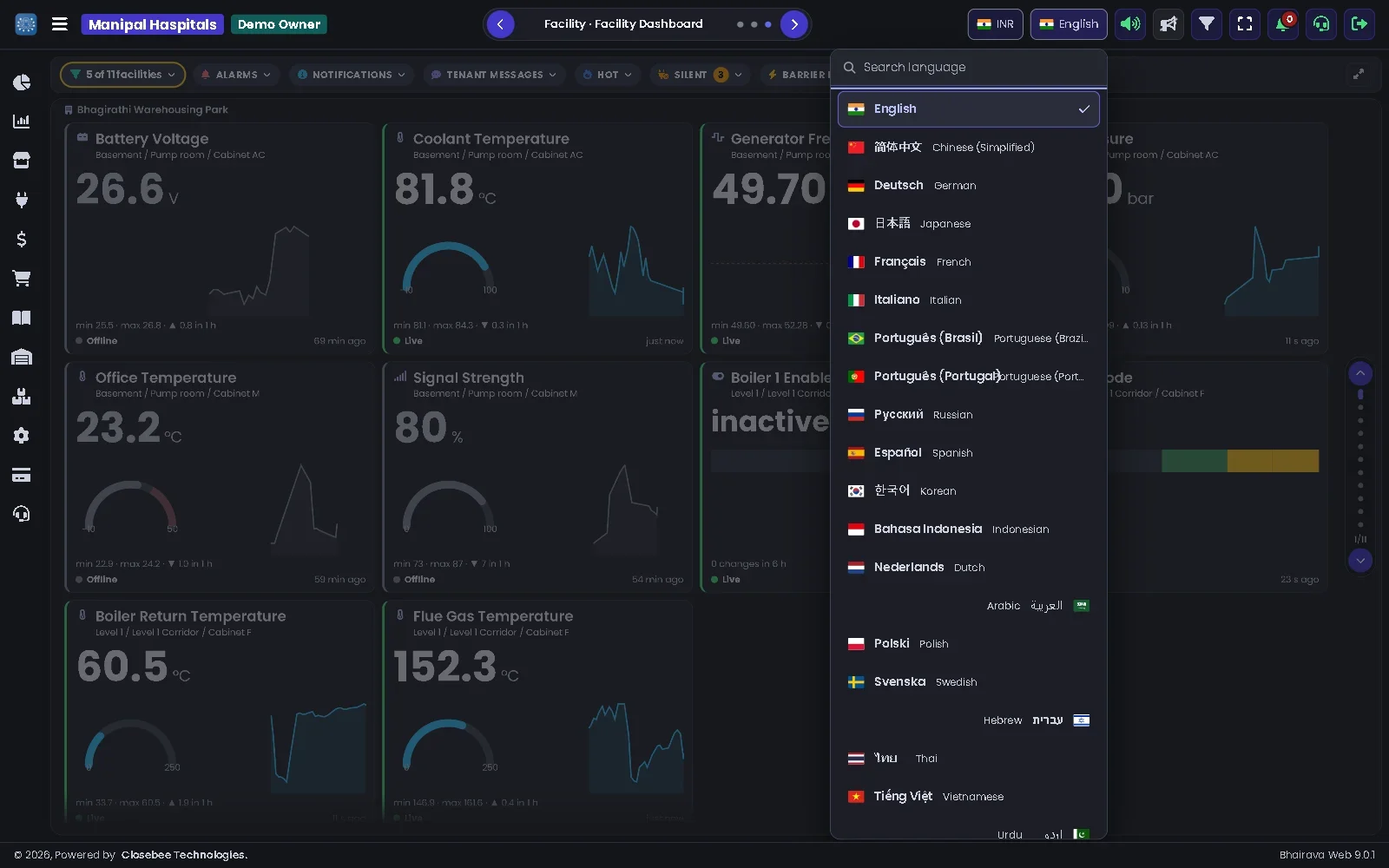This screenshot has height=868, width=1389.
Task: Expand the NOTIFICATIONS filter dropdown
Action: (352, 75)
